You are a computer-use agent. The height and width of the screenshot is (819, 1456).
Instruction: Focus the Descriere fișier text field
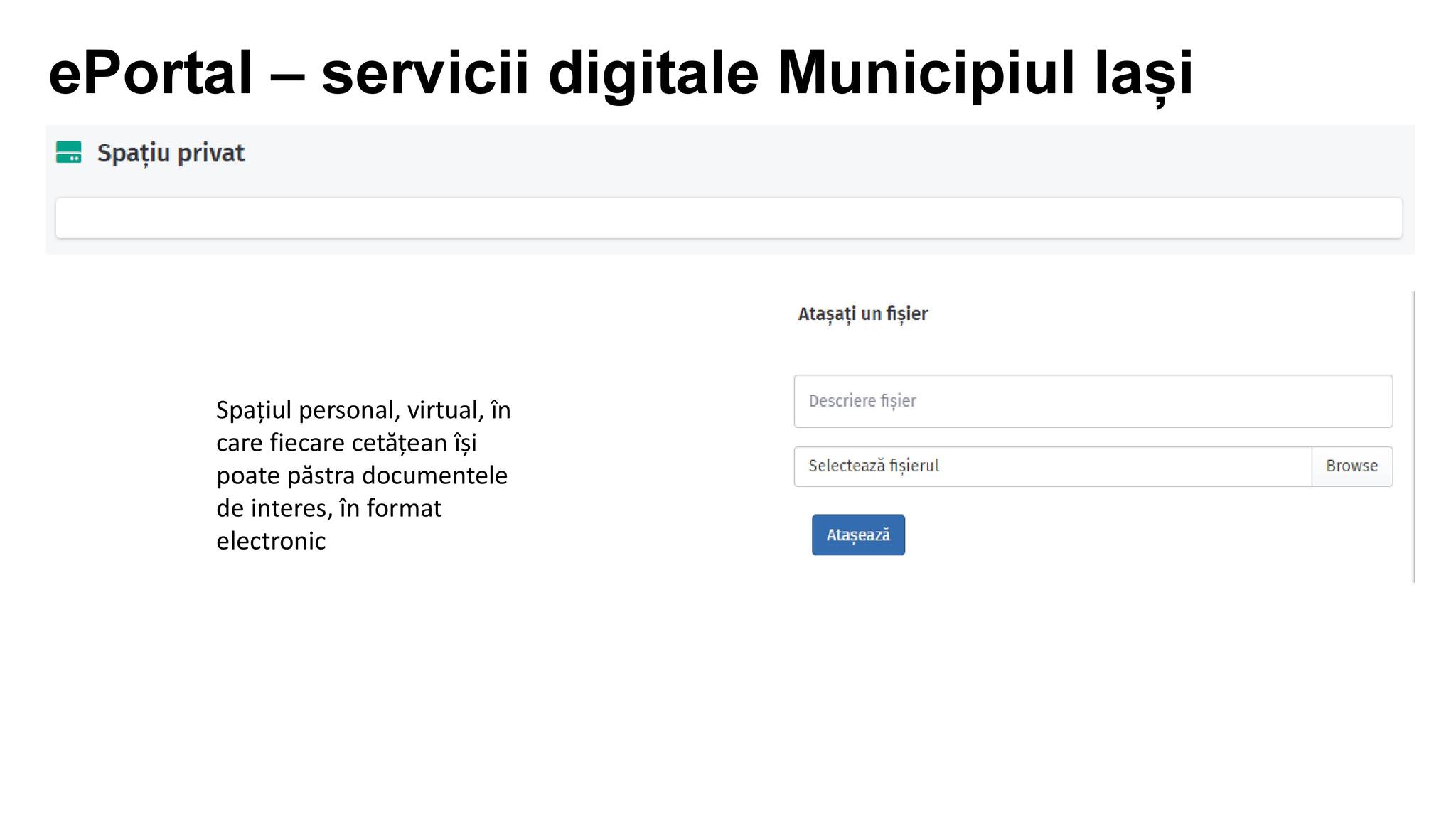pos(1093,401)
